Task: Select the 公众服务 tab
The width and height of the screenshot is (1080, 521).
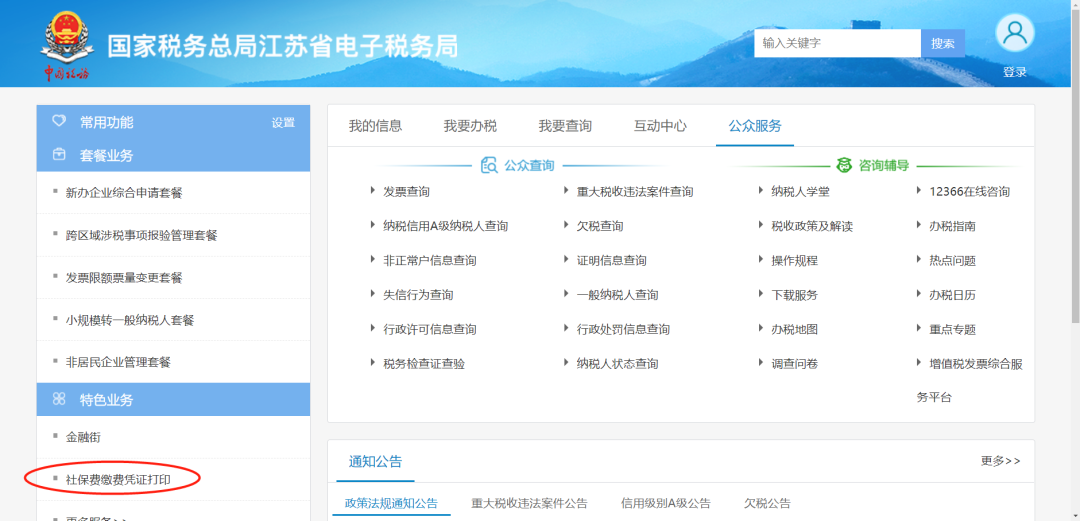Action: tap(756, 126)
